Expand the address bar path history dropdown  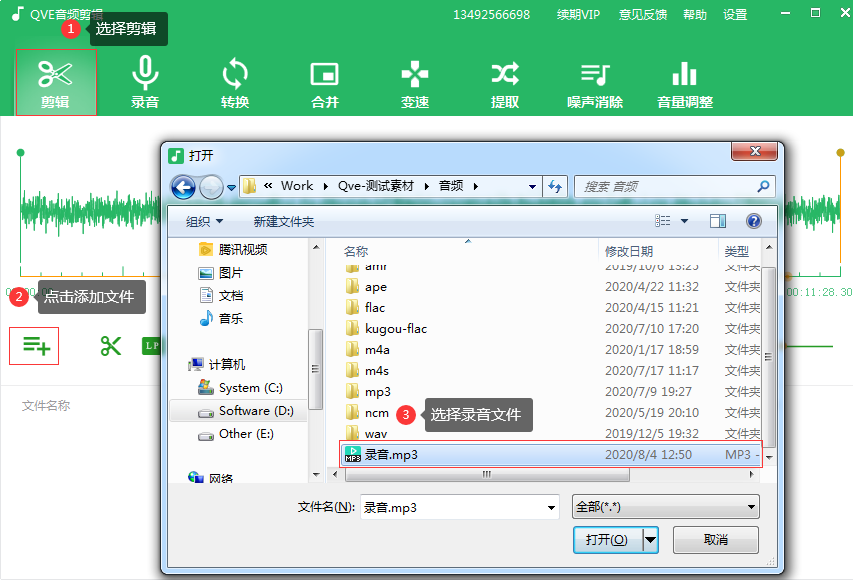click(532, 187)
